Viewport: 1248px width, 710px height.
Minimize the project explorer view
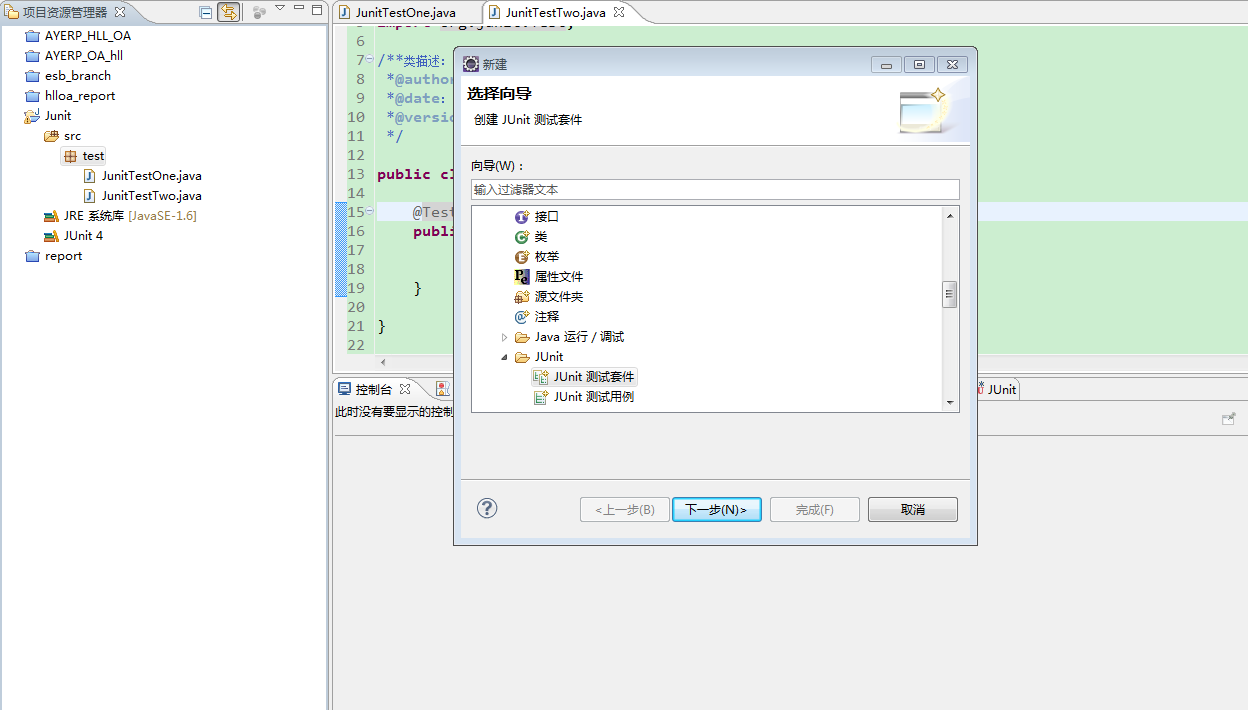pyautogui.click(x=299, y=8)
